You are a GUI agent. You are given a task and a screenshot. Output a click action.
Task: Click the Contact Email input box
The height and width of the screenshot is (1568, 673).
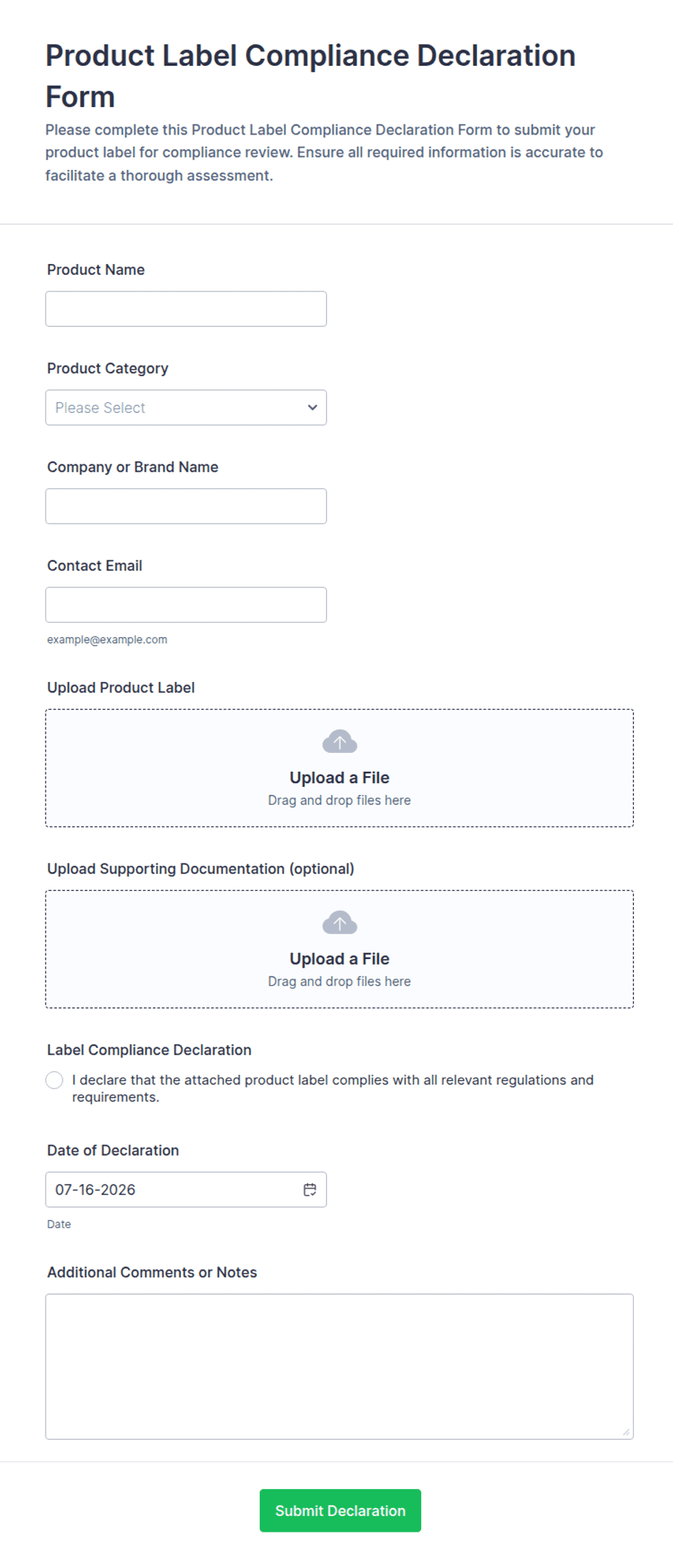[x=186, y=605]
